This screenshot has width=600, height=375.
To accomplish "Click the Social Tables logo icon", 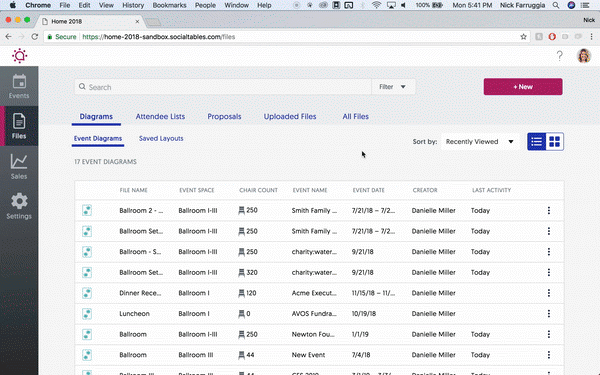I will 20,56.
